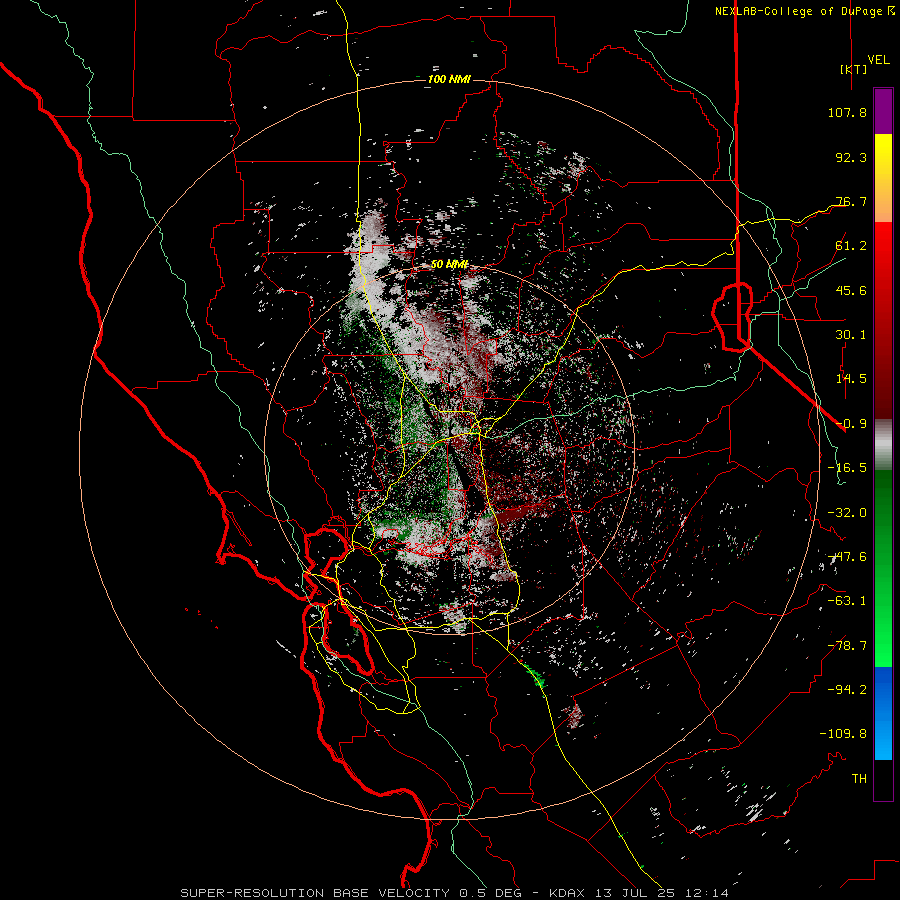Click the 45.6 scale label
This screenshot has height=900, width=900.
point(851,290)
